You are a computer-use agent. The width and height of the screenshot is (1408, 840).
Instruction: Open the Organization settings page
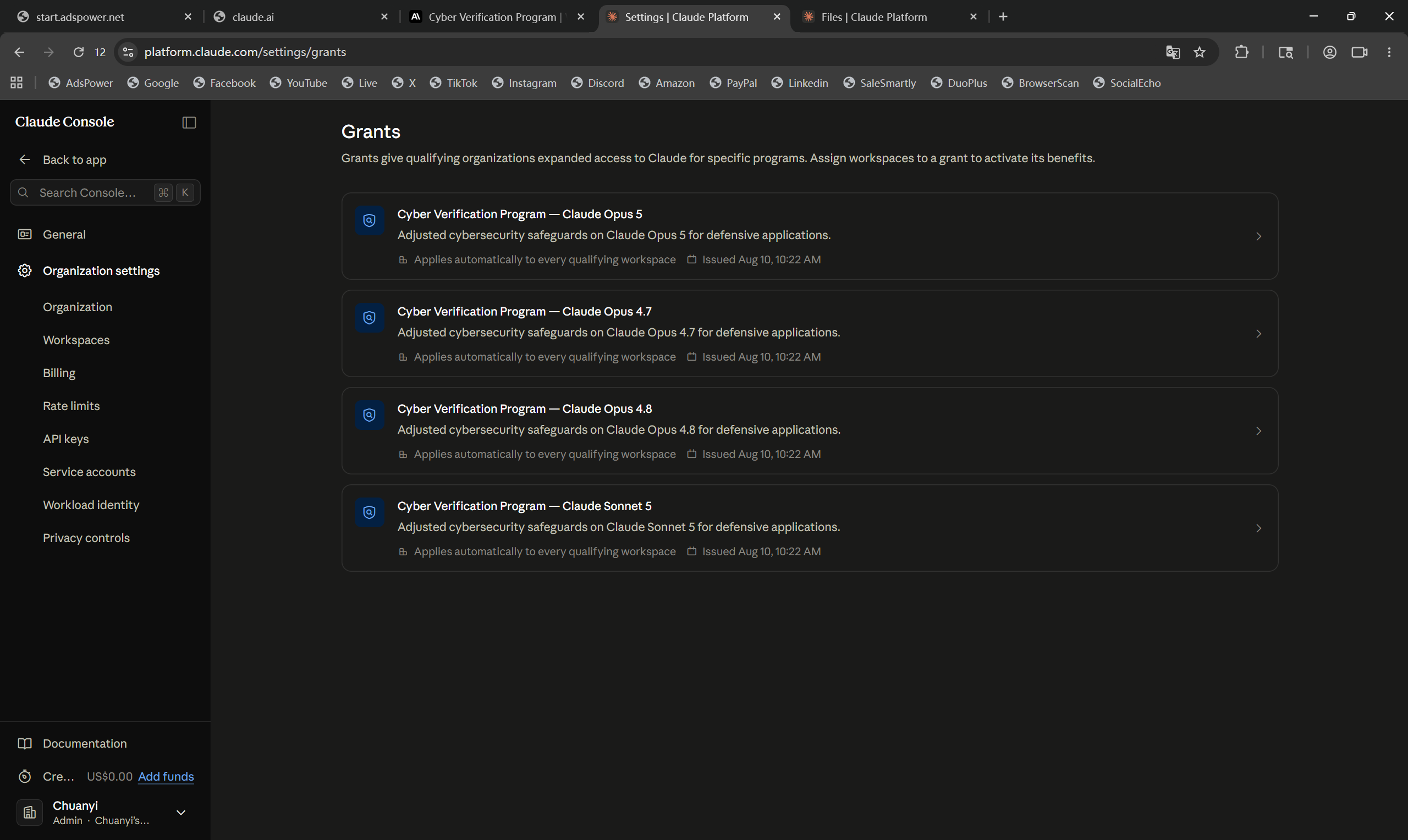coord(78,307)
